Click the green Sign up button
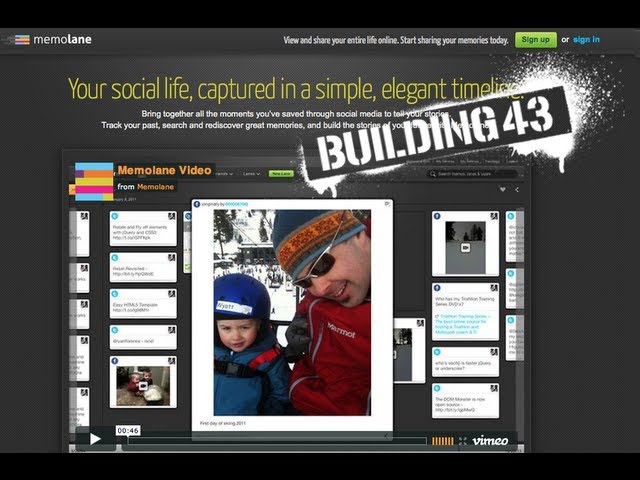The image size is (640, 480). click(536, 40)
